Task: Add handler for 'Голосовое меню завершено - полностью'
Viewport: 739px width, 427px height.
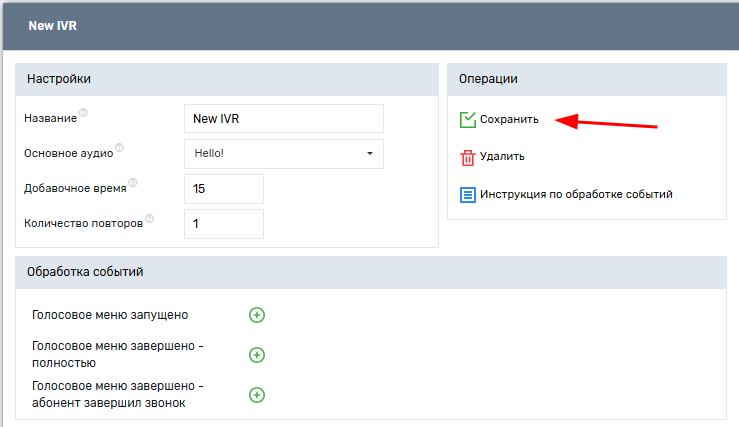Action: pos(257,355)
